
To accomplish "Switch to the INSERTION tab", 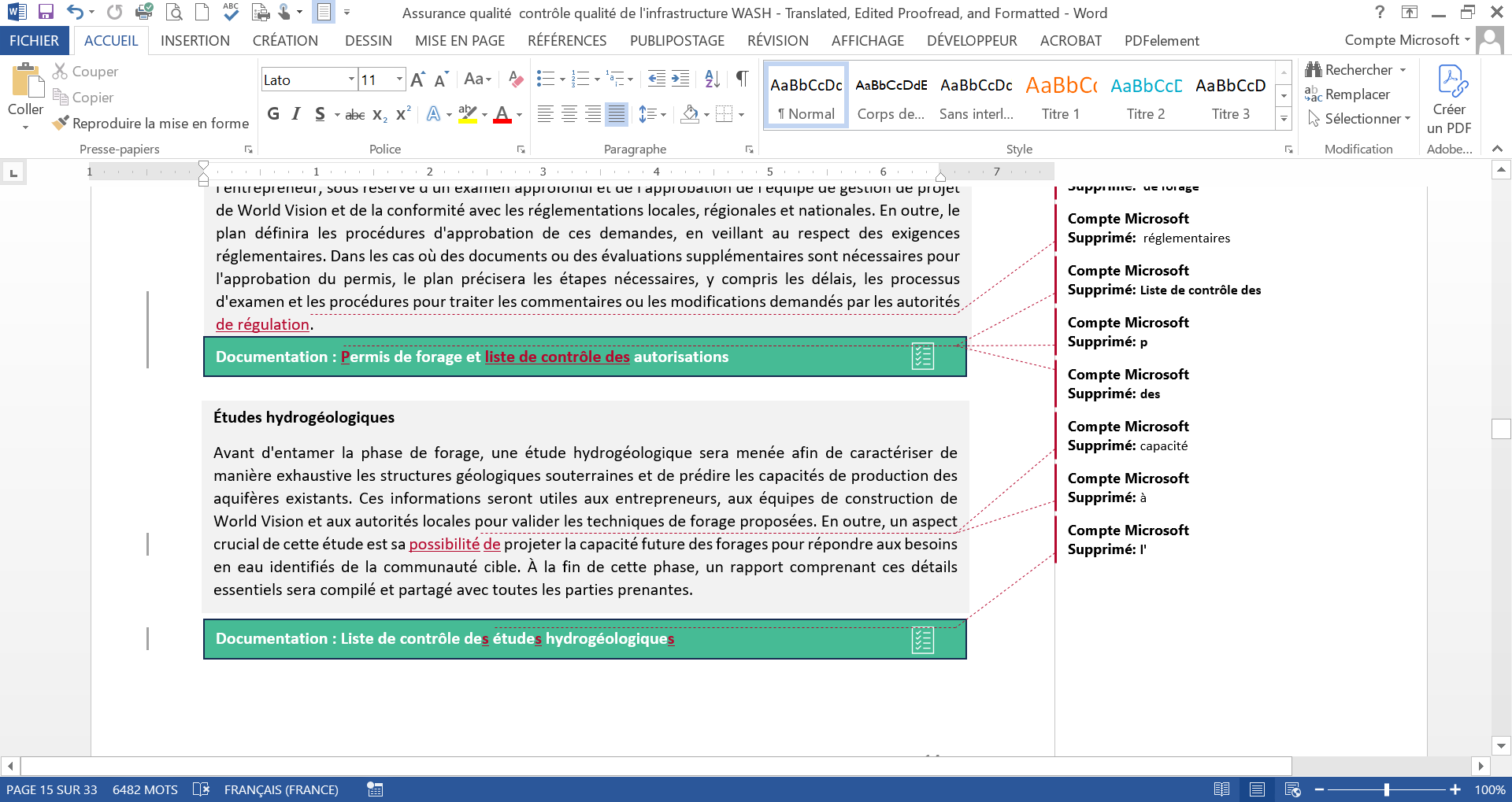I will pos(195,40).
